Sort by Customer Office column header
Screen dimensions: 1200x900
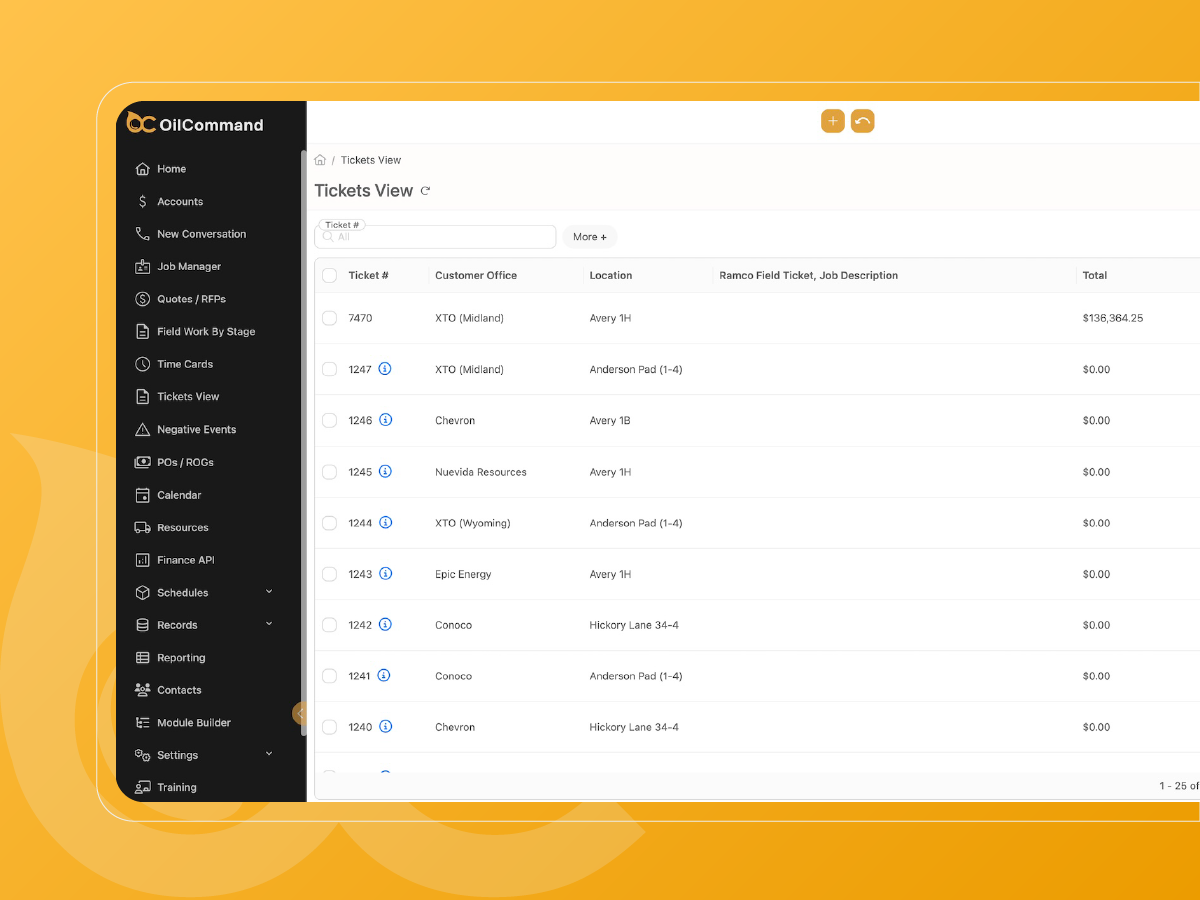pyautogui.click(x=476, y=275)
